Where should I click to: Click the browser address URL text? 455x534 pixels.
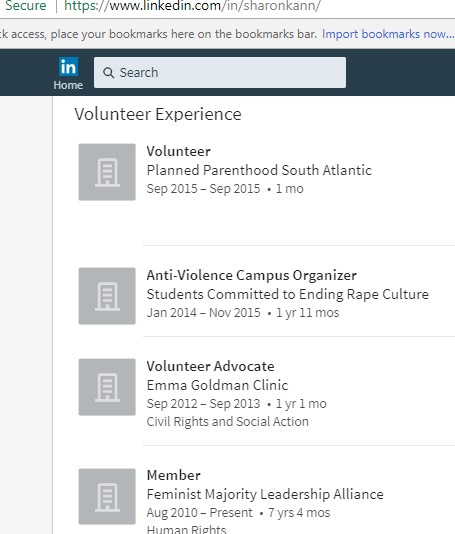pyautogui.click(x=192, y=6)
